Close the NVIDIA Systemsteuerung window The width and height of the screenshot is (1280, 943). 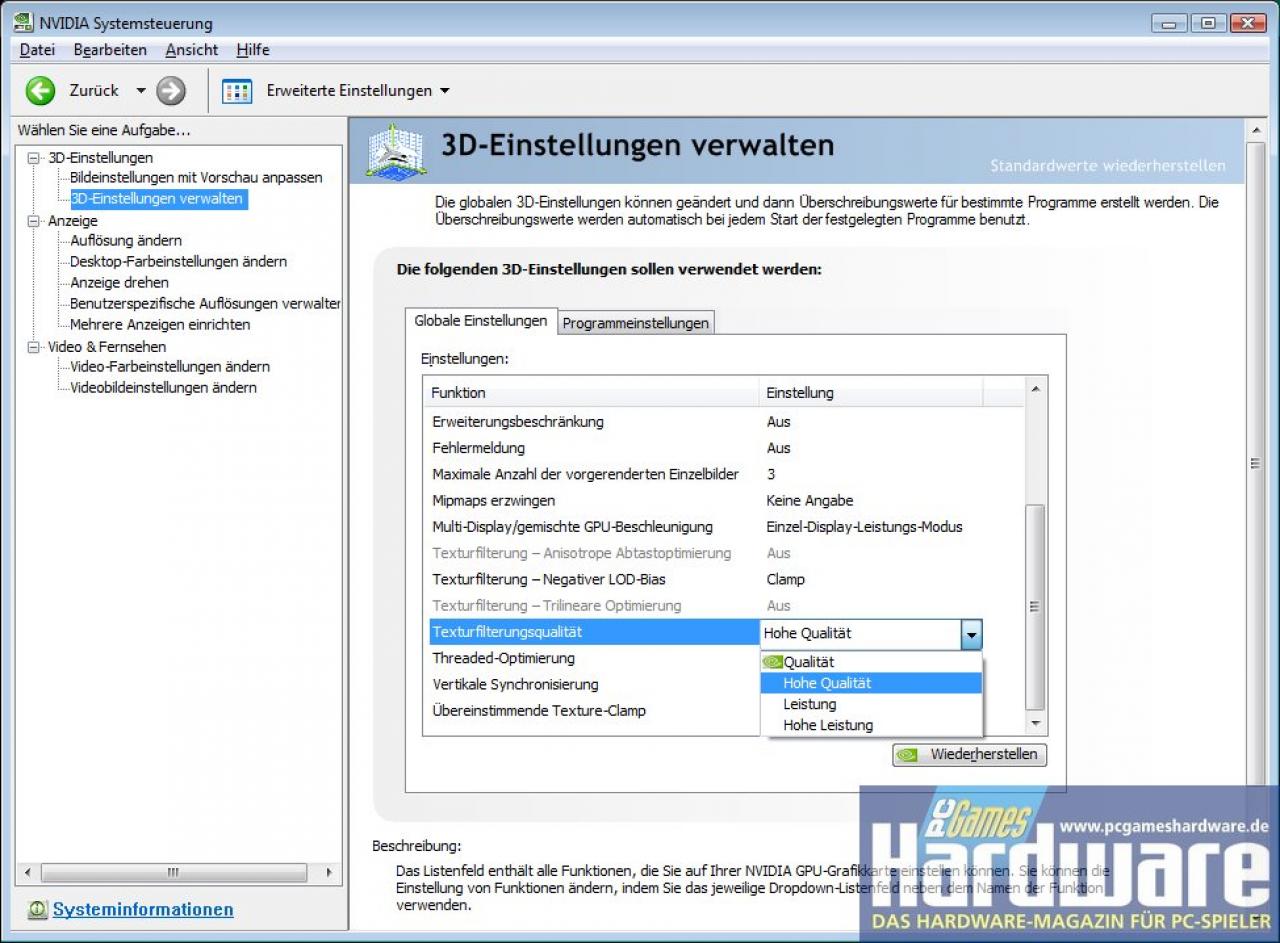1248,22
